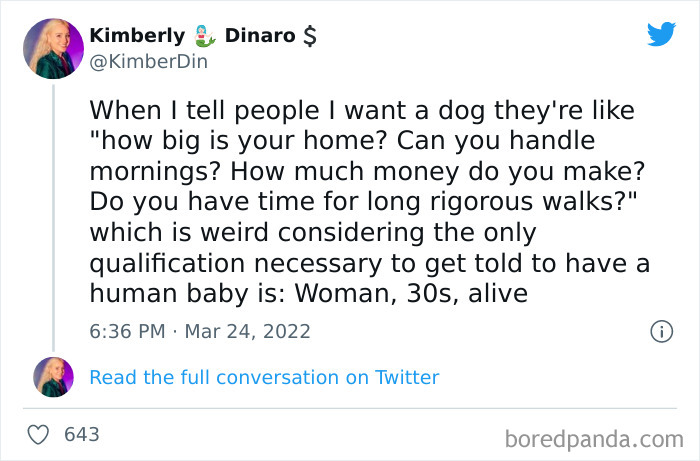Like the tweet with the heart icon

(40, 435)
